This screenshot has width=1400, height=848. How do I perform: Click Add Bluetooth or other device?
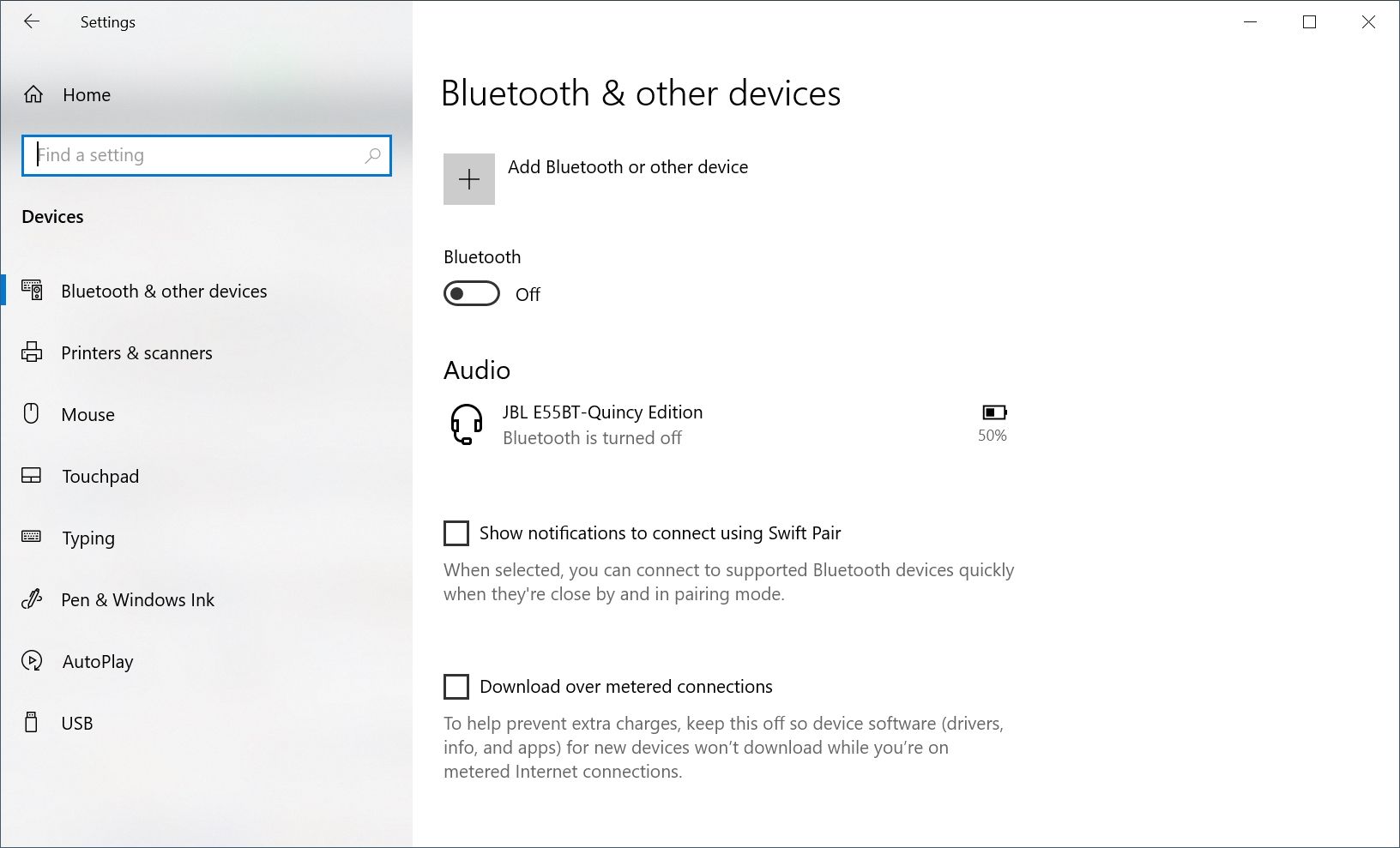[468, 179]
